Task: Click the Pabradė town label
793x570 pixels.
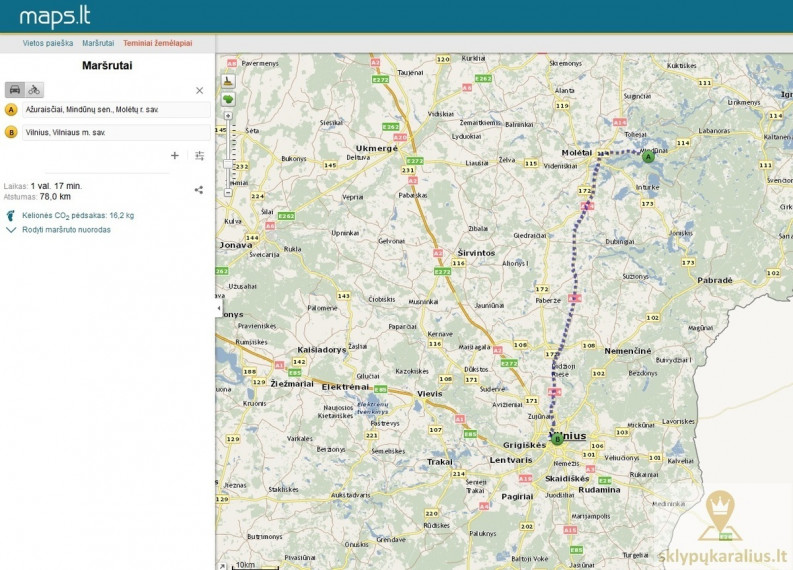Action: pos(715,280)
